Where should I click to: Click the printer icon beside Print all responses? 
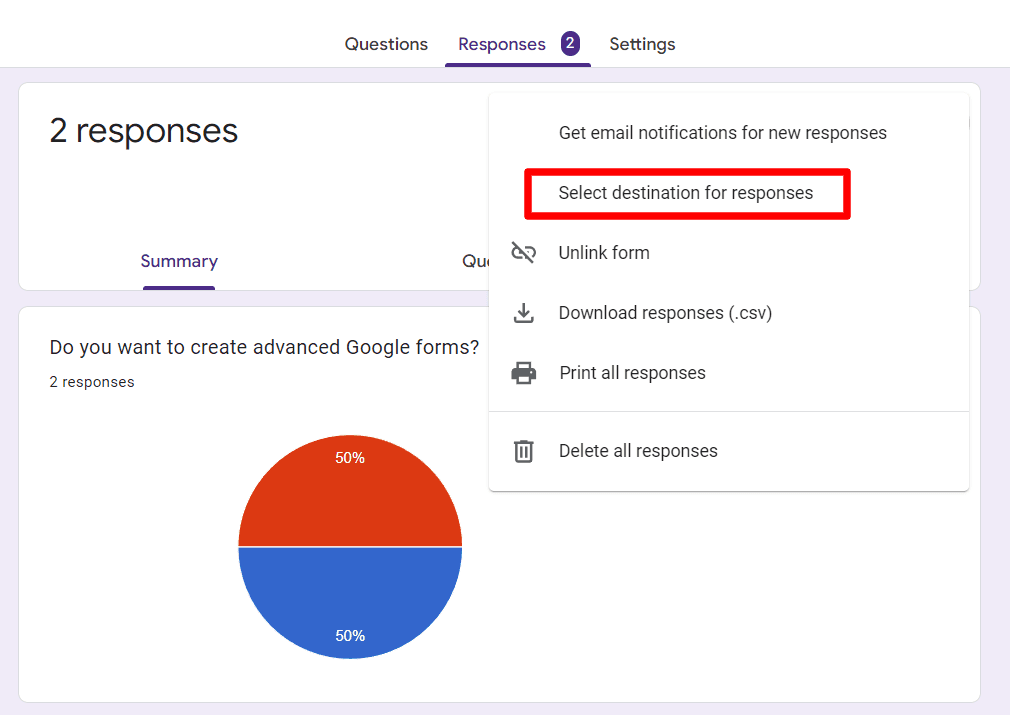pyautogui.click(x=524, y=373)
